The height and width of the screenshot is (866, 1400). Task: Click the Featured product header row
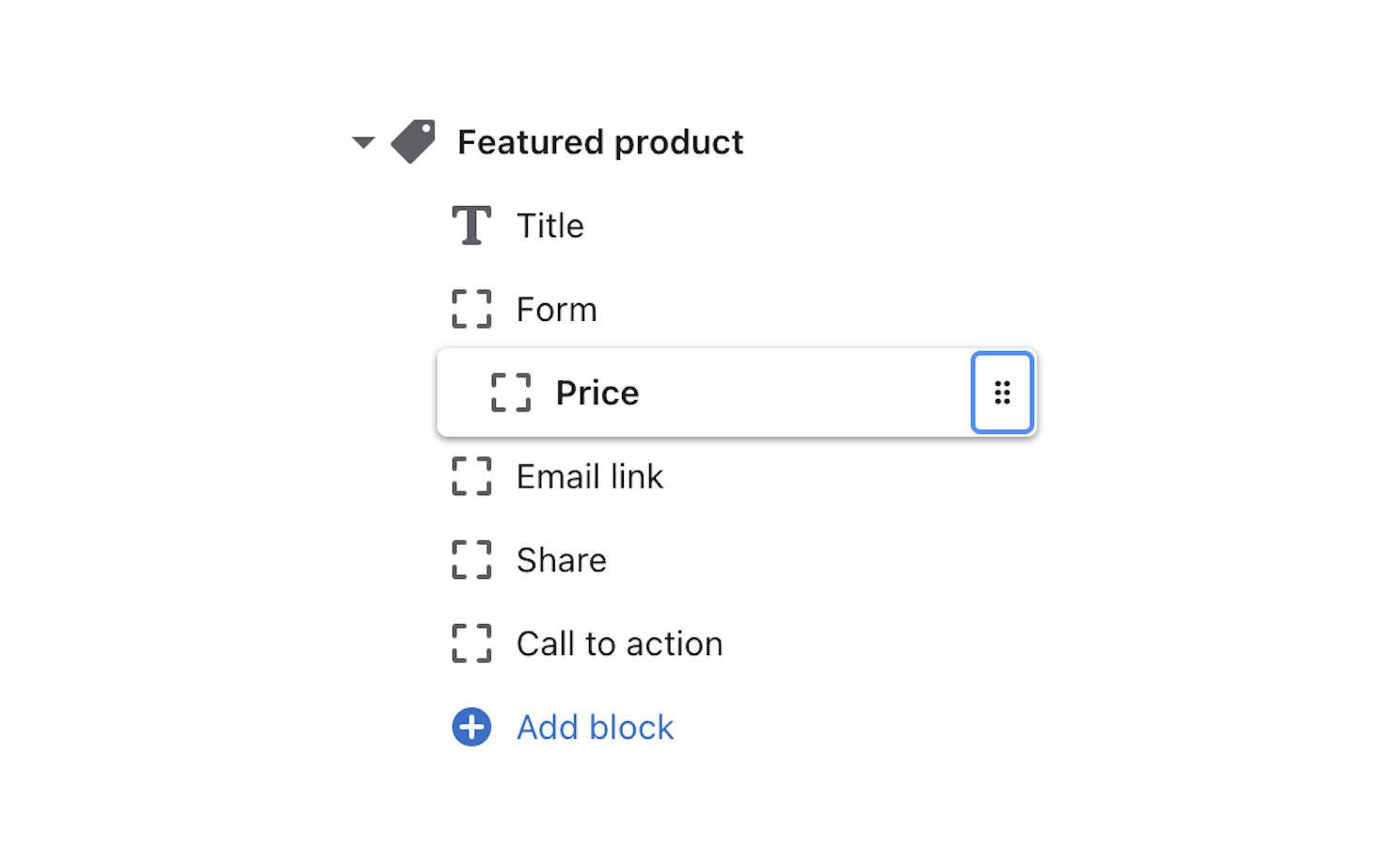click(x=548, y=142)
